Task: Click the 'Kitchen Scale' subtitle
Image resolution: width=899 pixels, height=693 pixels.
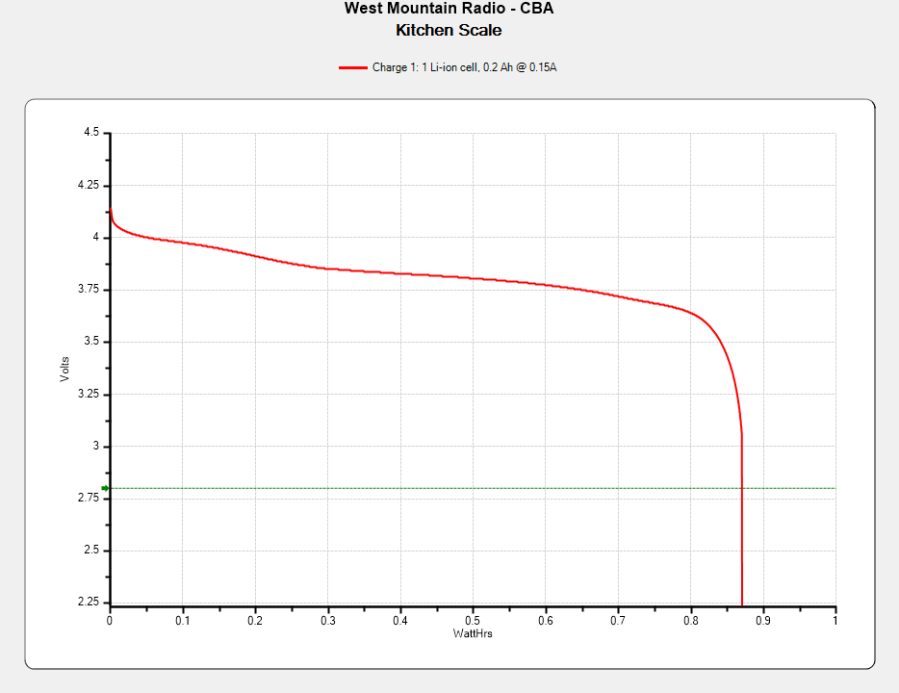Action: [x=448, y=30]
